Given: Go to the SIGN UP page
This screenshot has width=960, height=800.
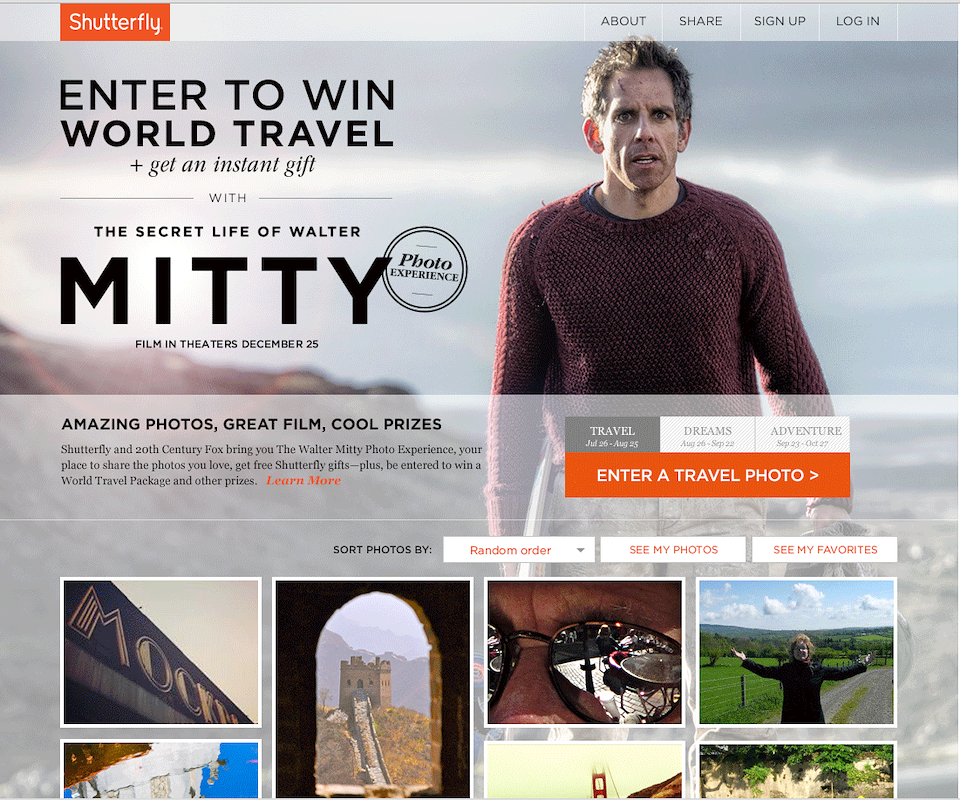Looking at the screenshot, I should pos(779,21).
